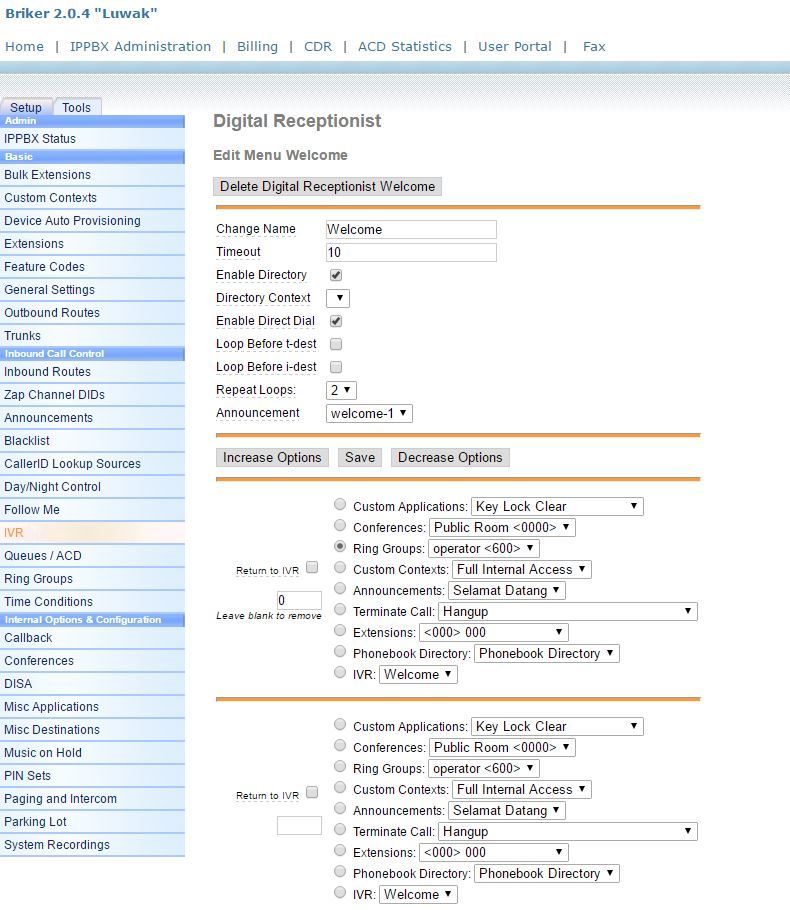Open Time Conditions in sidebar
Viewport: 790px width, 910px height.
92,602
